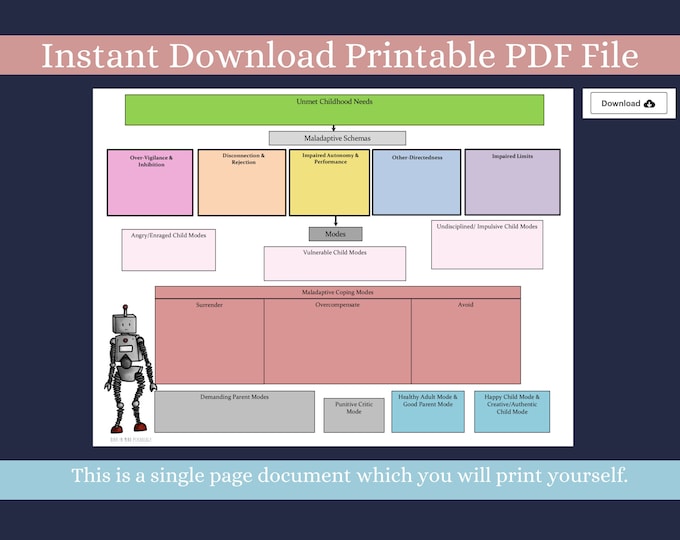The height and width of the screenshot is (540, 680).
Task: Click Healthy Adult Mode & Good Parent box
Action: click(428, 412)
